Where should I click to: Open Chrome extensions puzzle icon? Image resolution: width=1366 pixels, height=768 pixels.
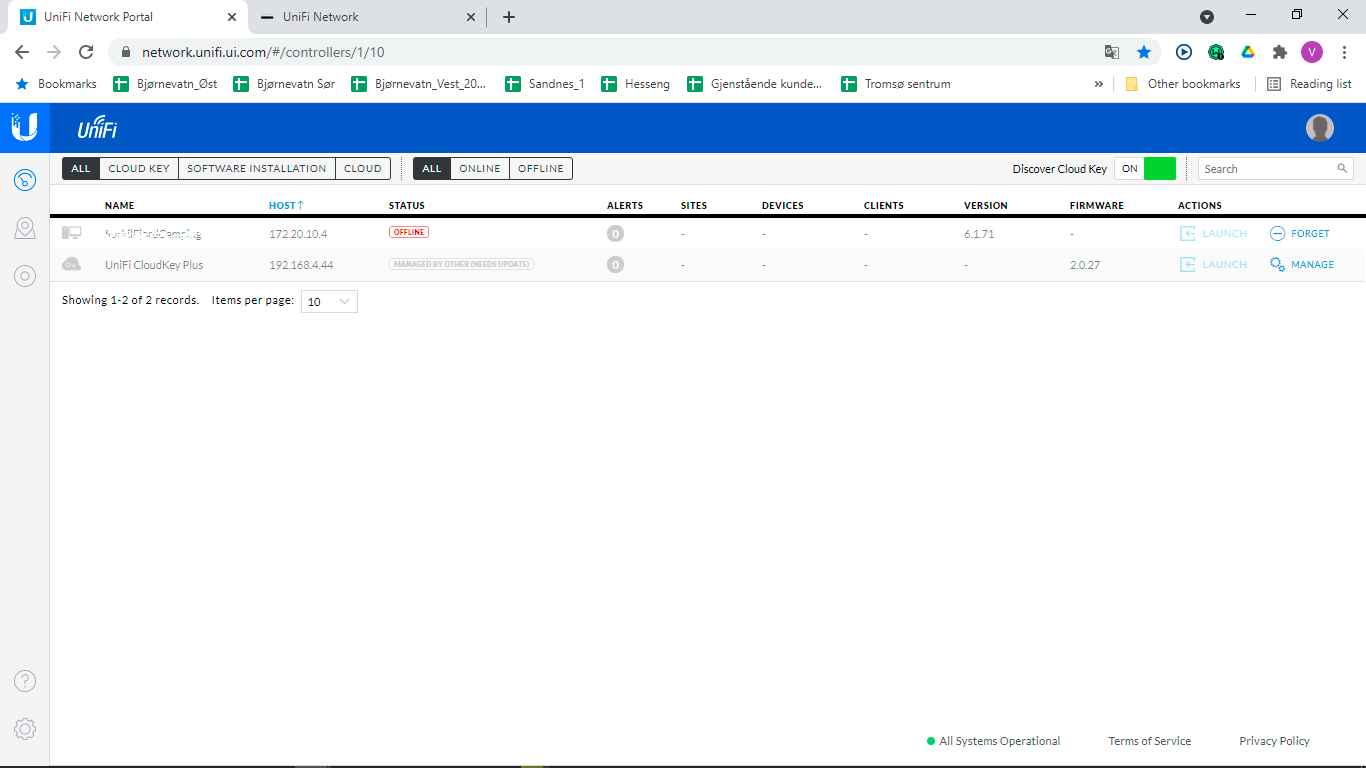point(1279,52)
